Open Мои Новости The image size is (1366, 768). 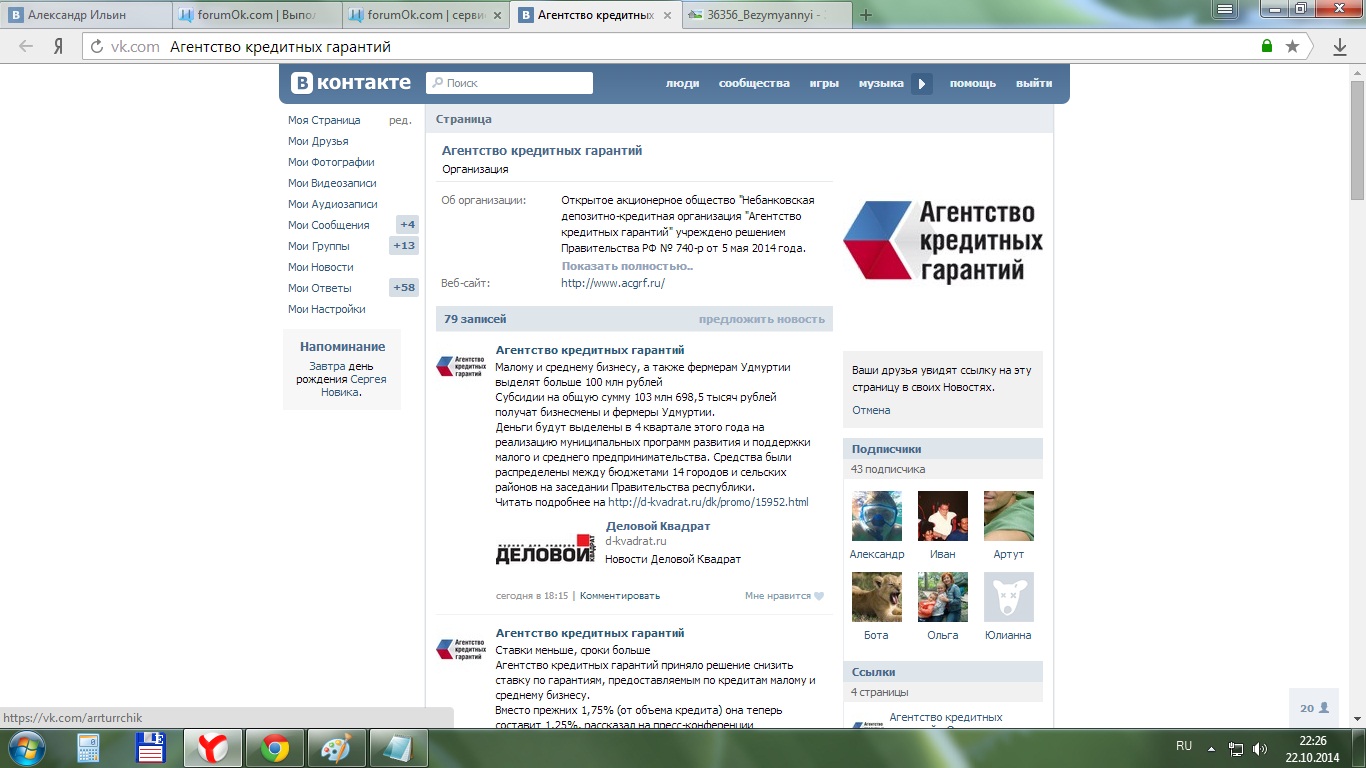(x=321, y=267)
